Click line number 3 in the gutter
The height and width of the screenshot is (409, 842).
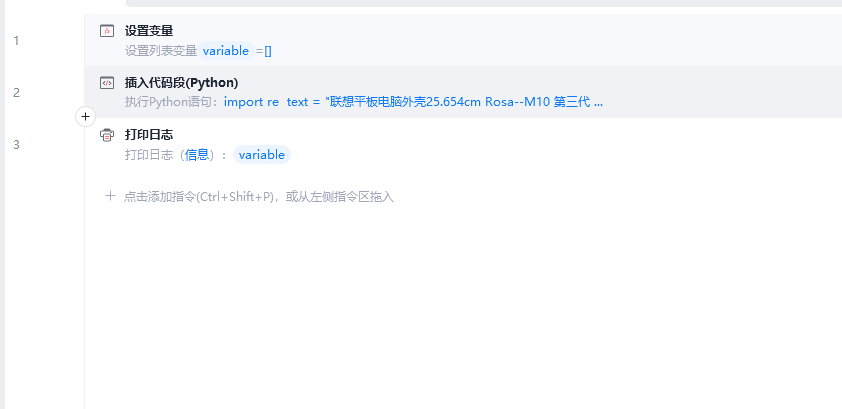click(16, 145)
